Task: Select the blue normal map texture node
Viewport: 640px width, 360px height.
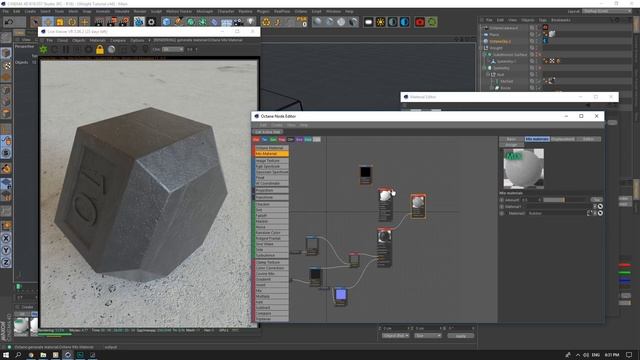Action: point(340,296)
